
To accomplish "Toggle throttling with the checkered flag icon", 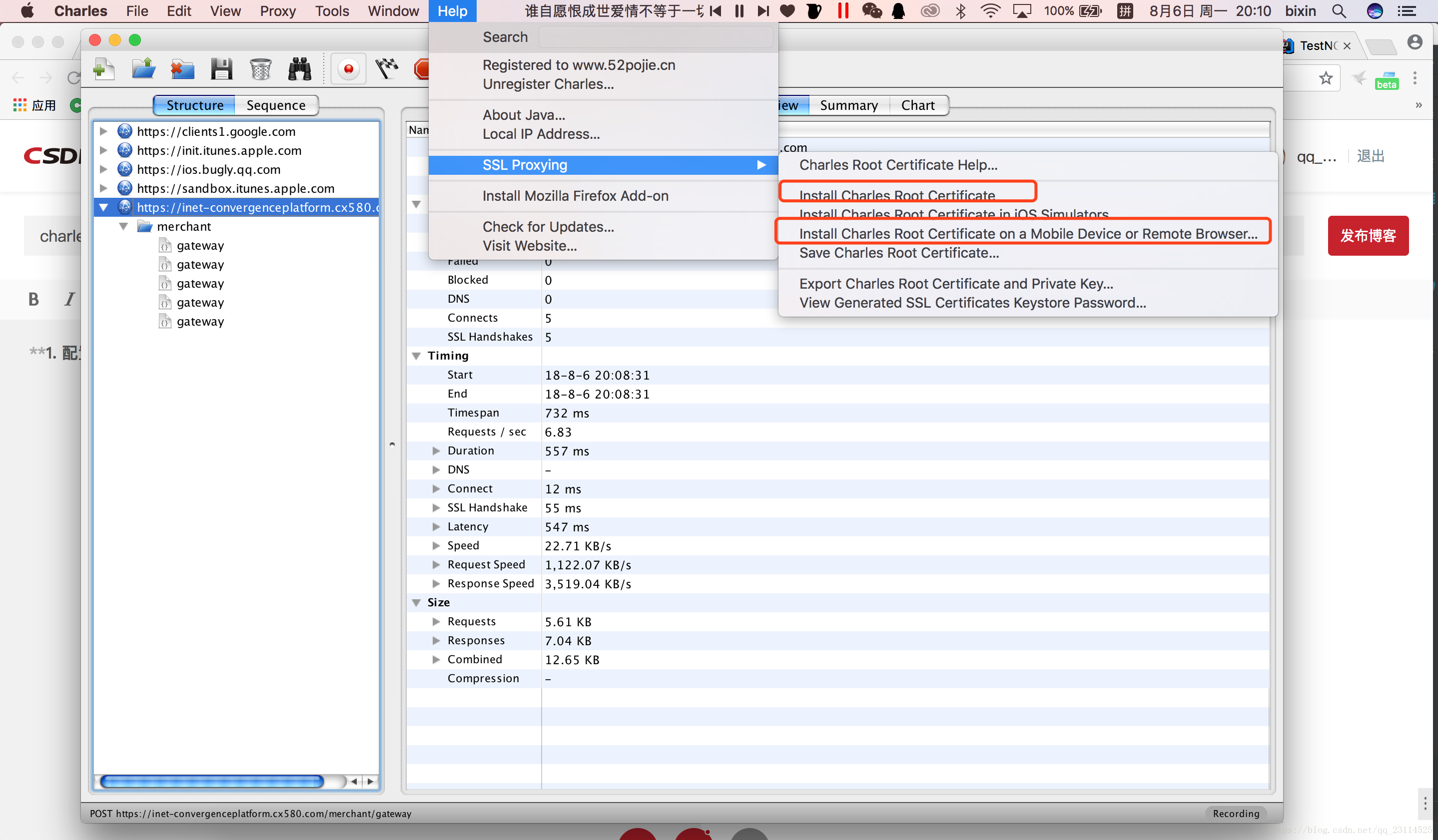I will tap(387, 69).
